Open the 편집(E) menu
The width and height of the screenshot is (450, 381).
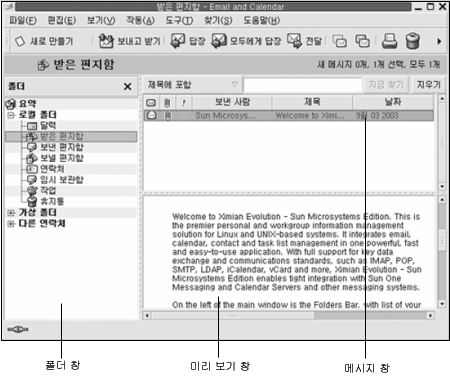[x=62, y=21]
